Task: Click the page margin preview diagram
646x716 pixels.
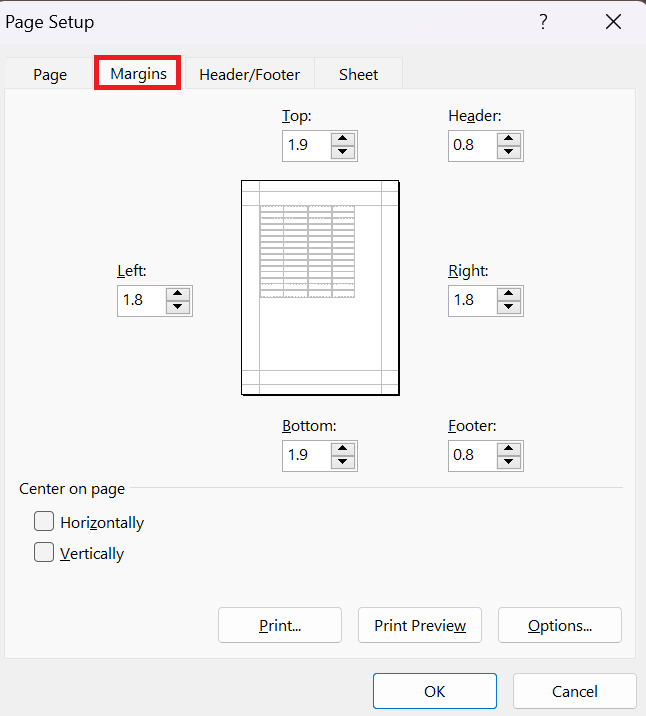Action: 320,288
